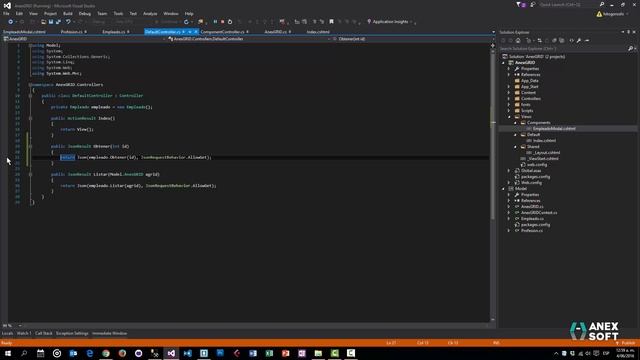Expand the Scripts folder in Solution Explorer
The image size is (640, 360).
(509, 111)
